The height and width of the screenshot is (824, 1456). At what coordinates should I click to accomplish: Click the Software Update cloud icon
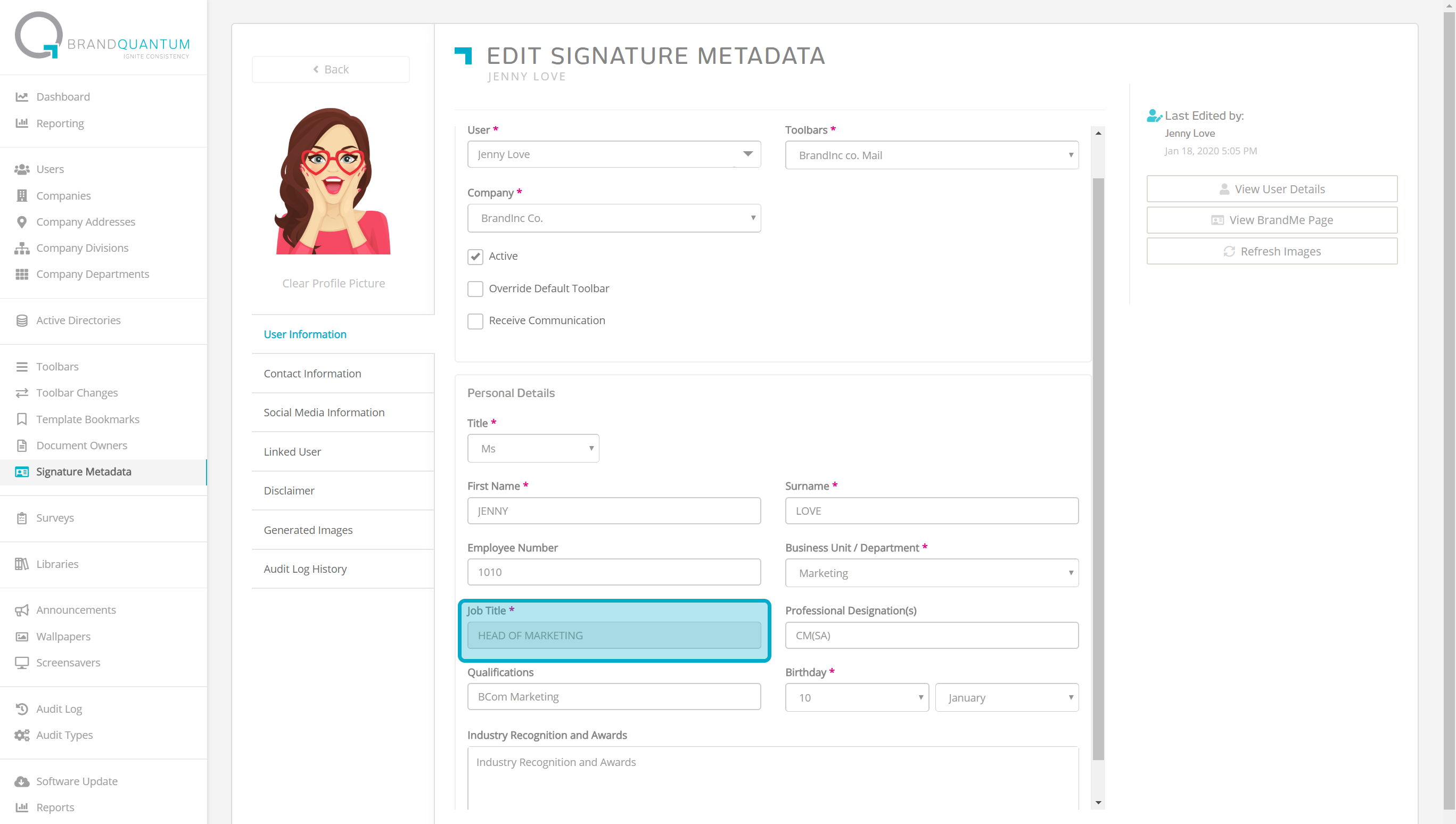21,781
